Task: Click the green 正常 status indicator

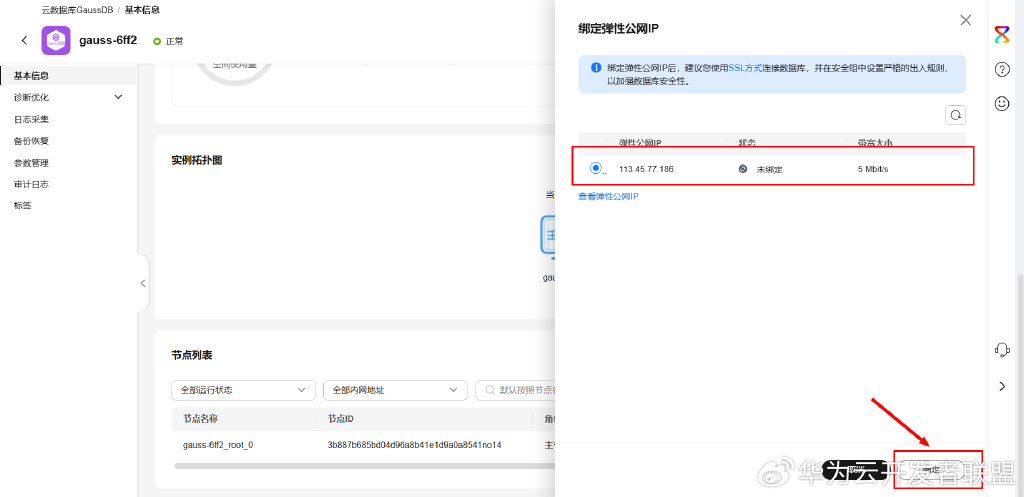Action: pyautogui.click(x=157, y=41)
